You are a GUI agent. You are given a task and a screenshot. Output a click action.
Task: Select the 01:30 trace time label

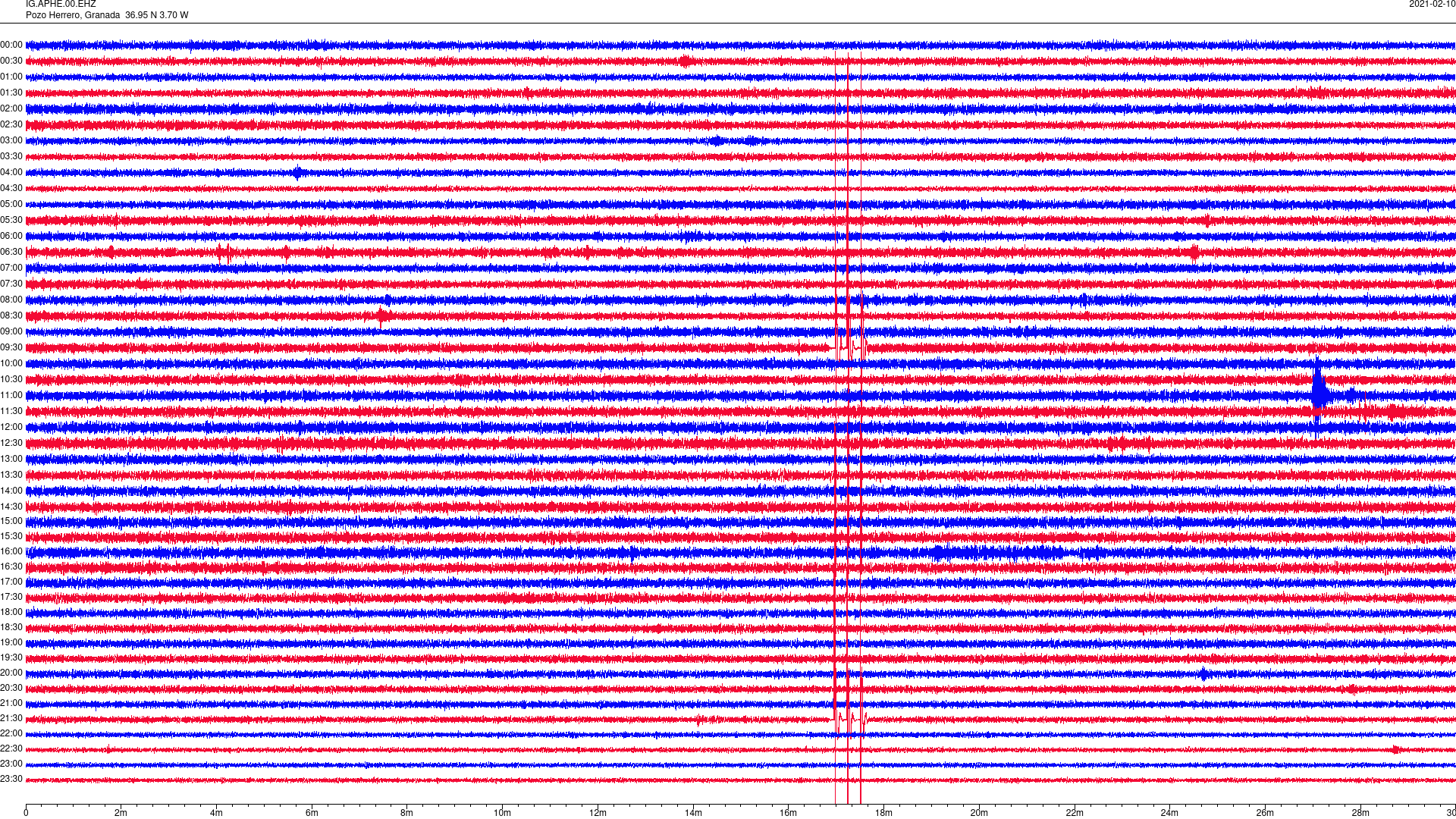11,93
